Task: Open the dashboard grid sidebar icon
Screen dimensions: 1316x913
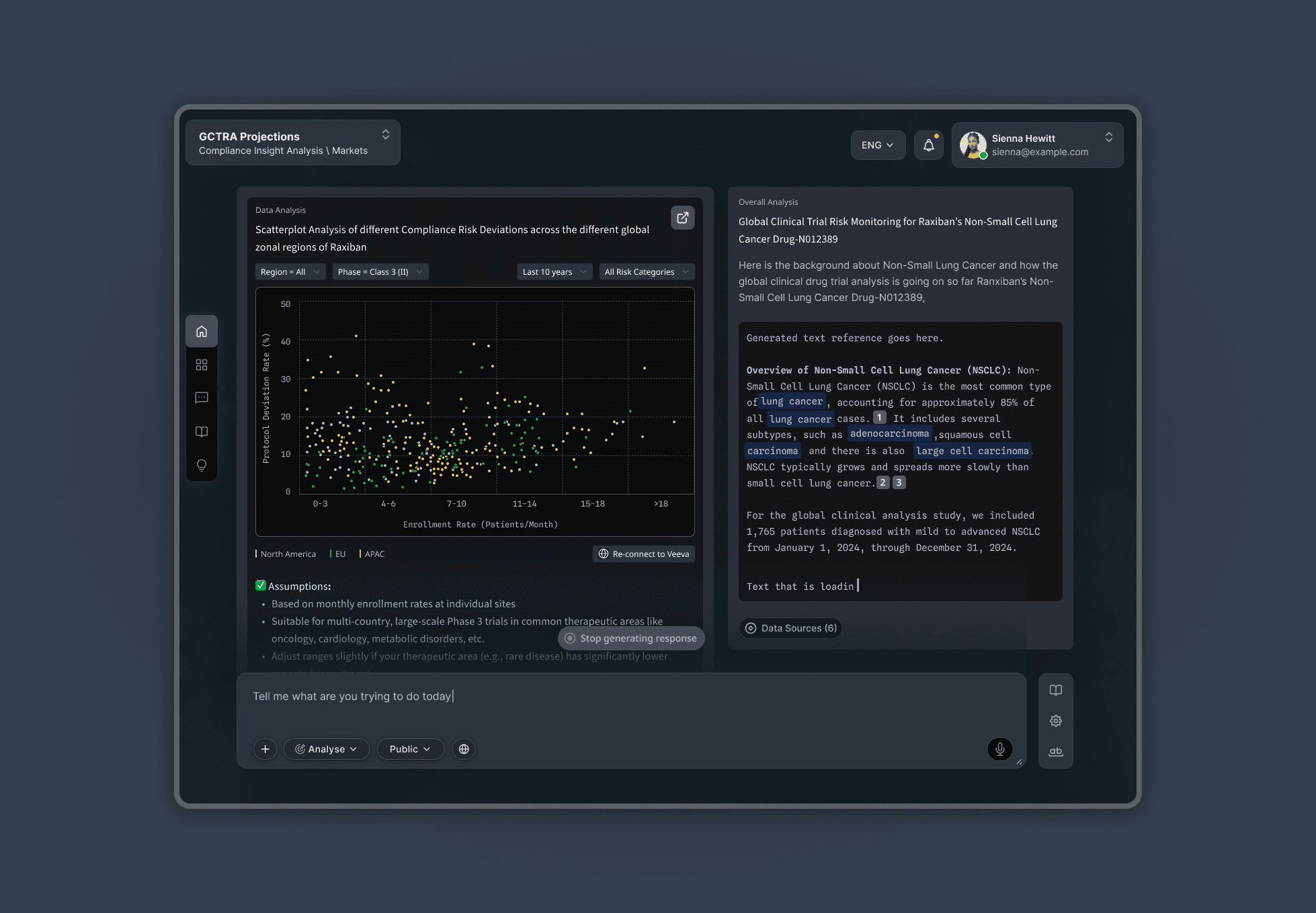Action: point(202,365)
